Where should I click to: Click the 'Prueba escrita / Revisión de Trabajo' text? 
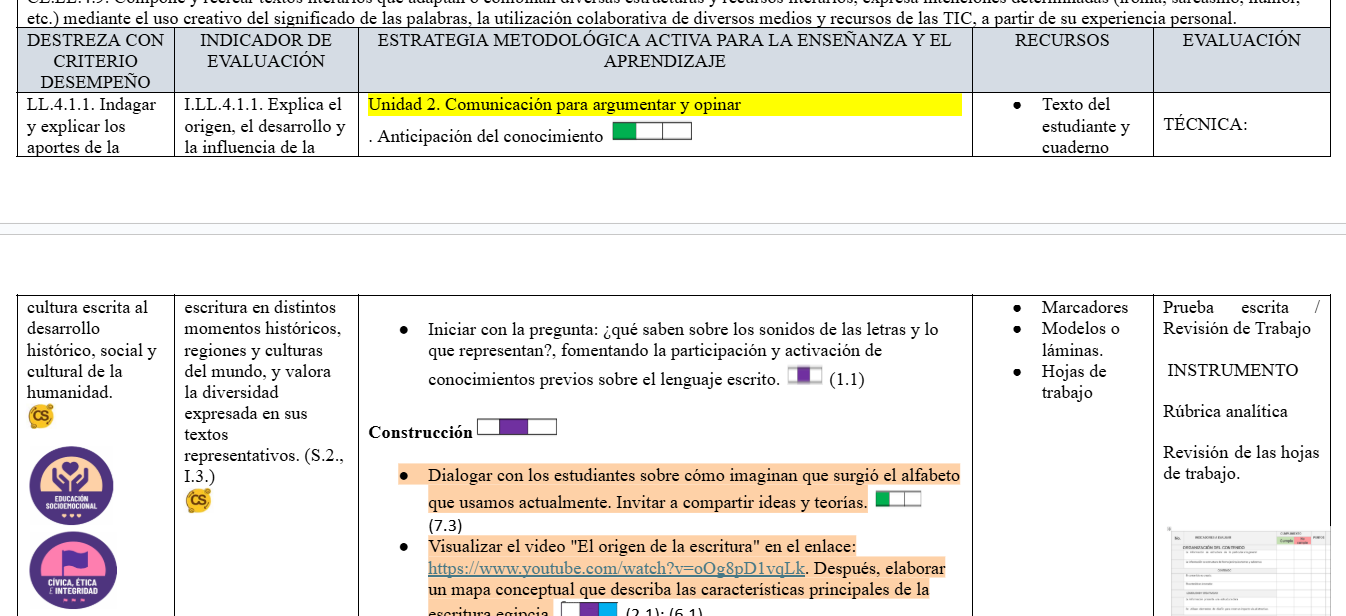[x=1241, y=318]
